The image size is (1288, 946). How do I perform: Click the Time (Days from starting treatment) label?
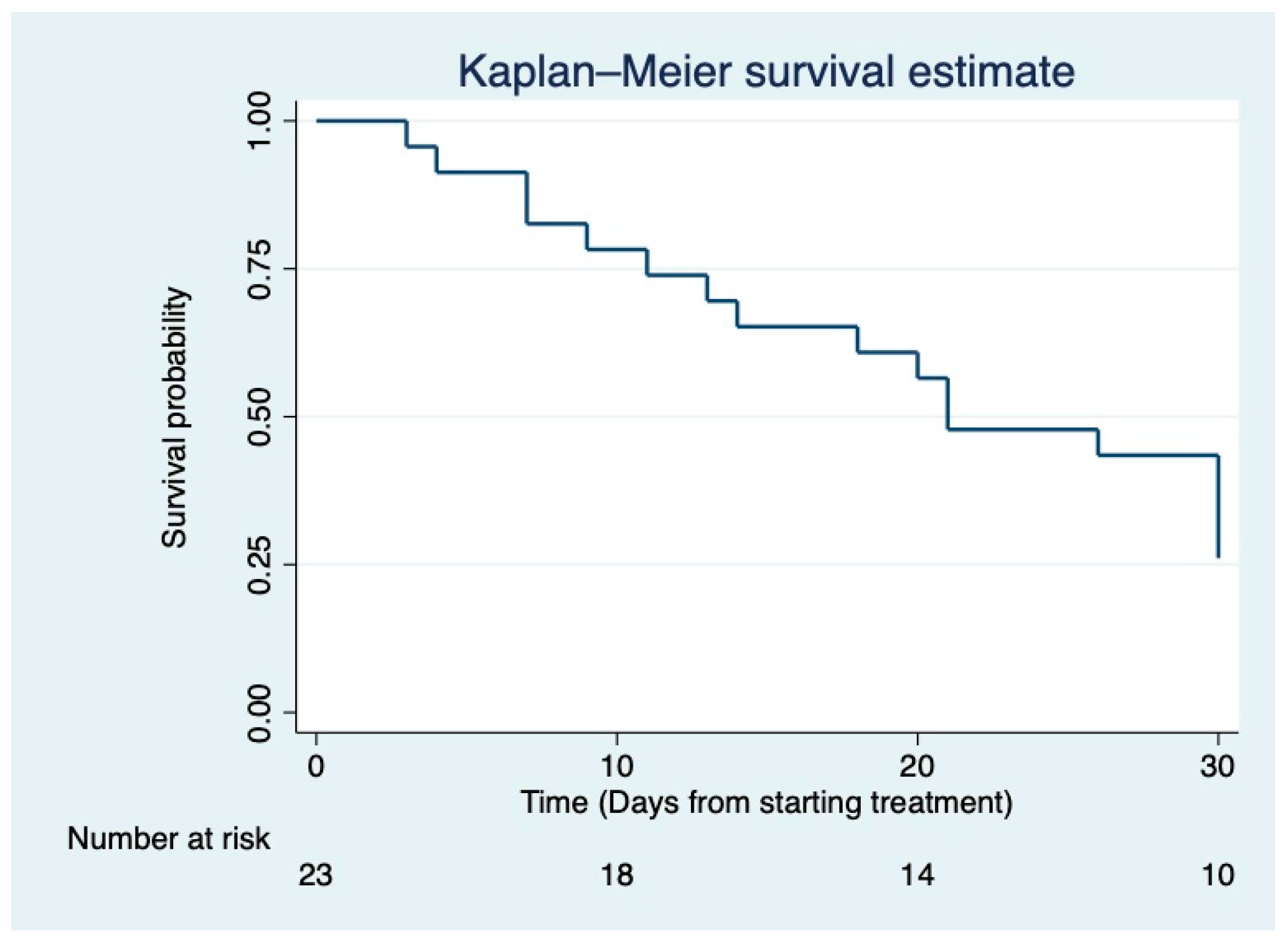766,802
